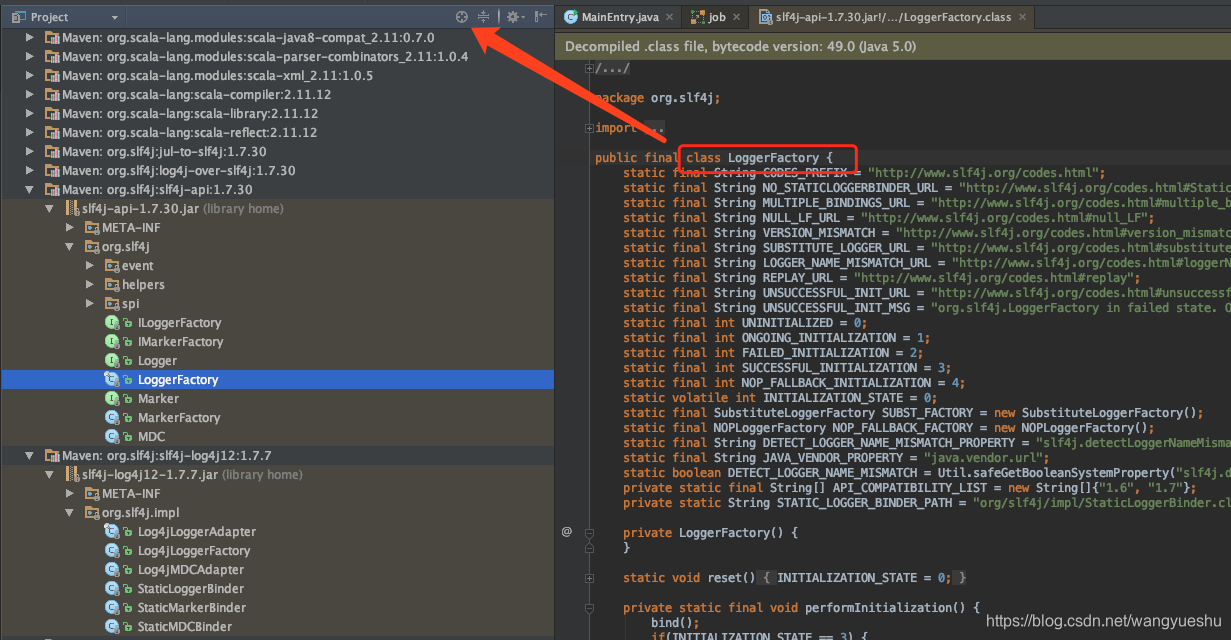Expand the folded import statement in the editor
Screen dimensions: 1231x640
[589, 128]
